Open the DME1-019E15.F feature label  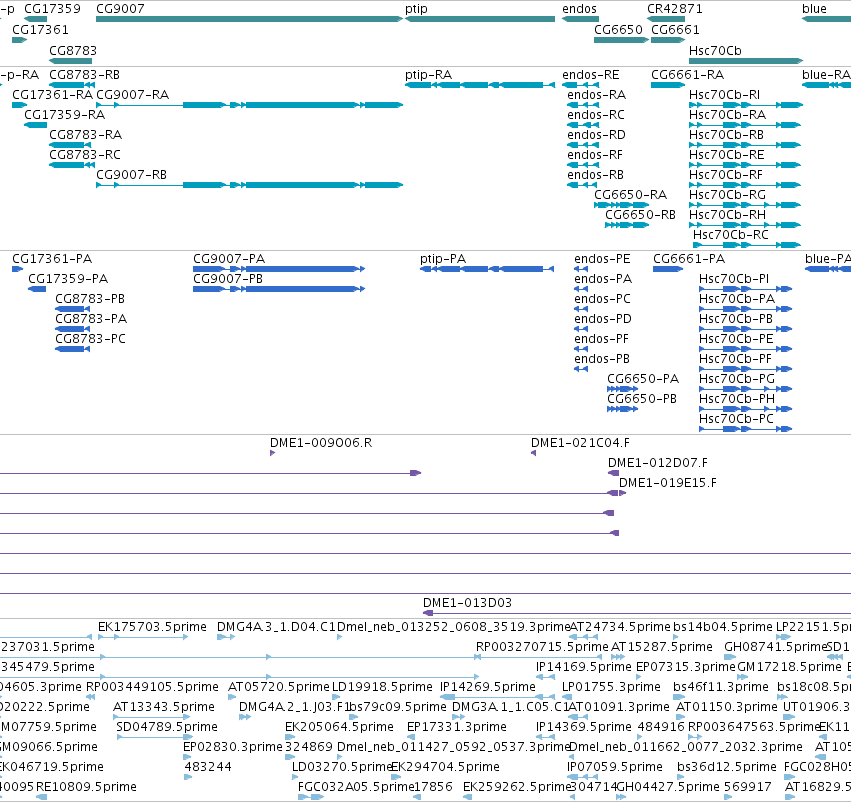668,482
